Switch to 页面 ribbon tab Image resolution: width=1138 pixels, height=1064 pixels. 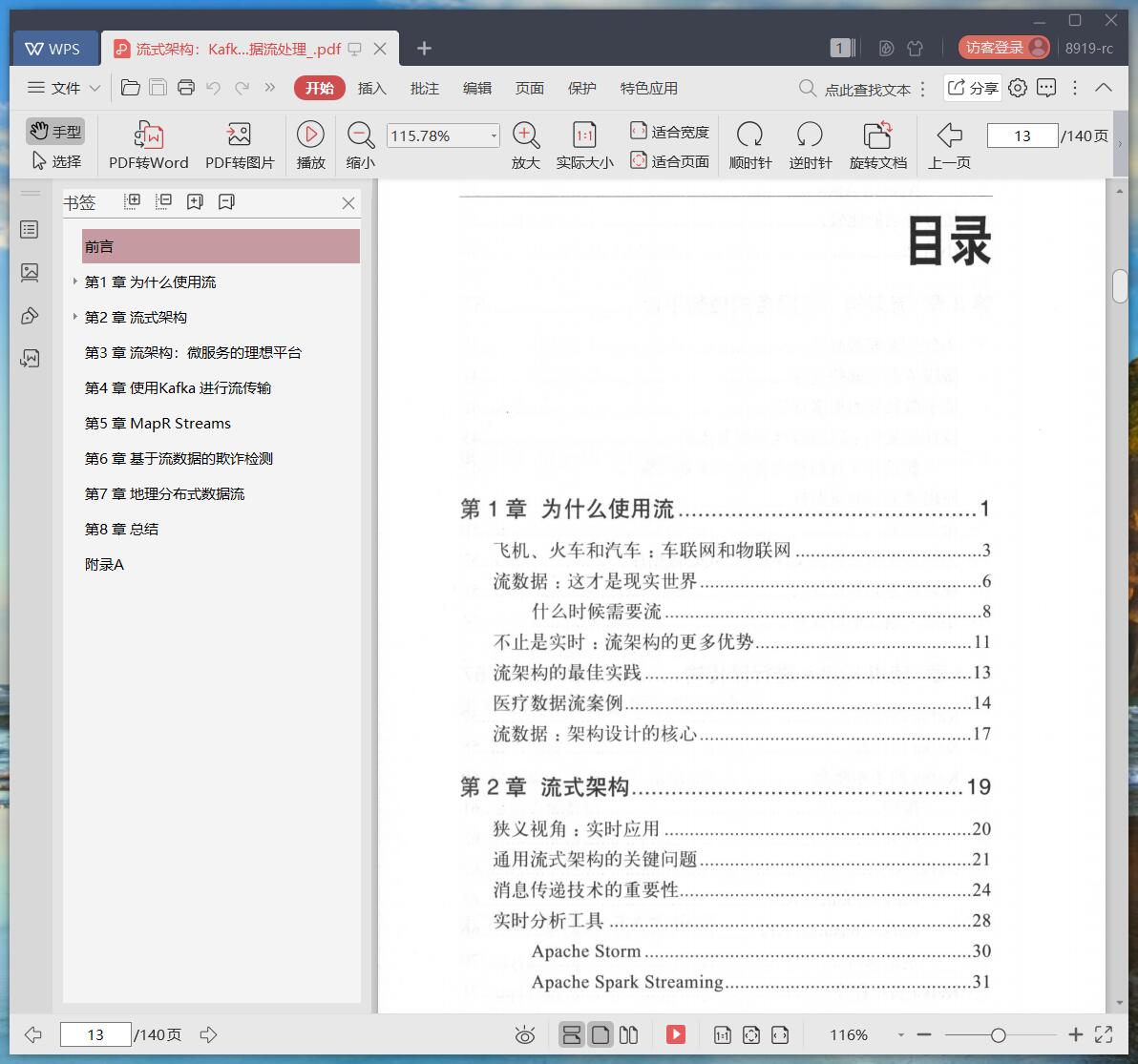click(529, 88)
